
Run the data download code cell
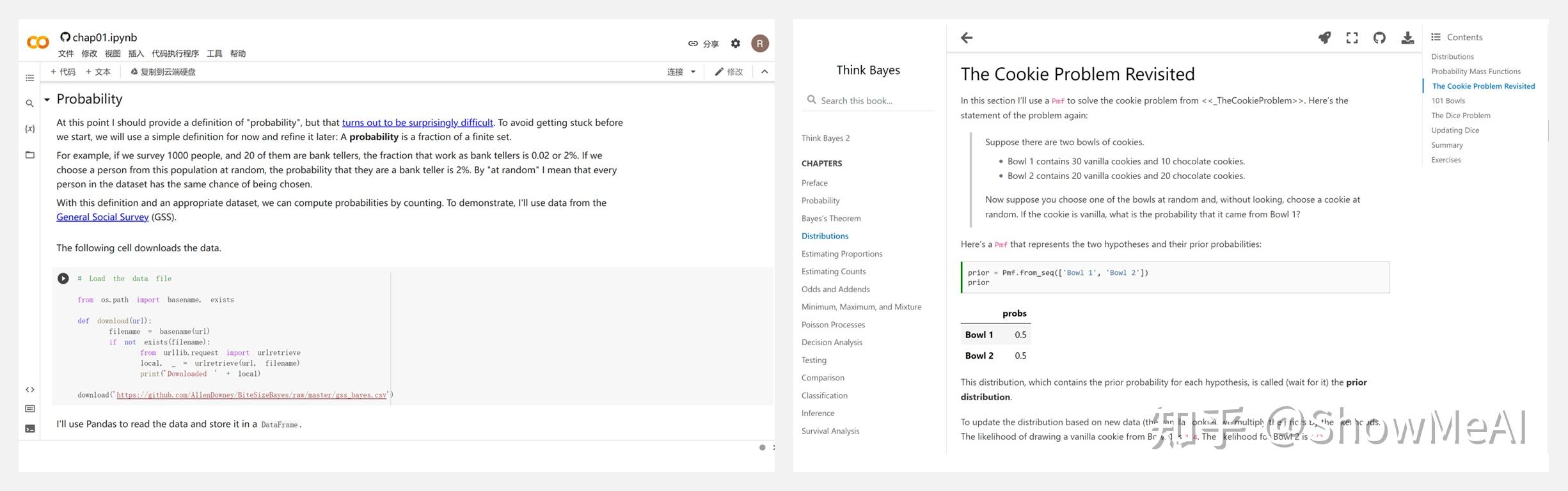tap(63, 278)
